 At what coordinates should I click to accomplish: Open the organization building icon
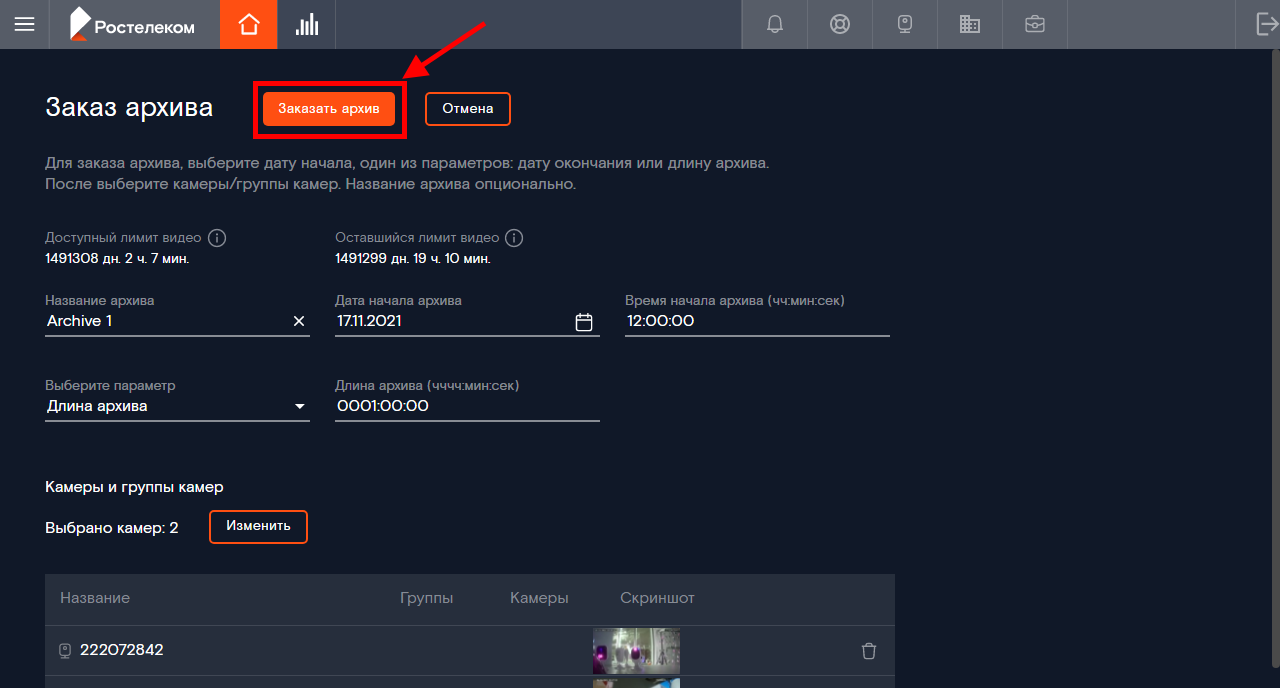[969, 24]
